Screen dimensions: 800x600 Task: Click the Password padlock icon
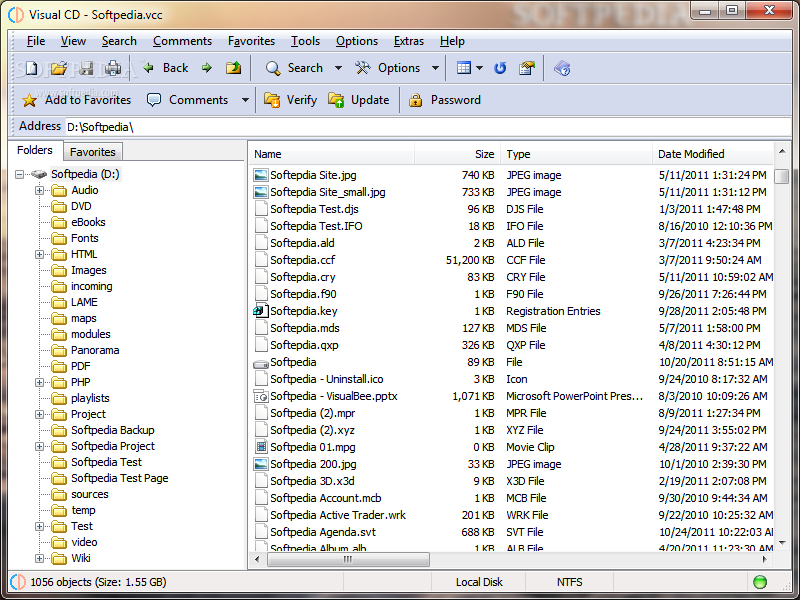click(415, 100)
